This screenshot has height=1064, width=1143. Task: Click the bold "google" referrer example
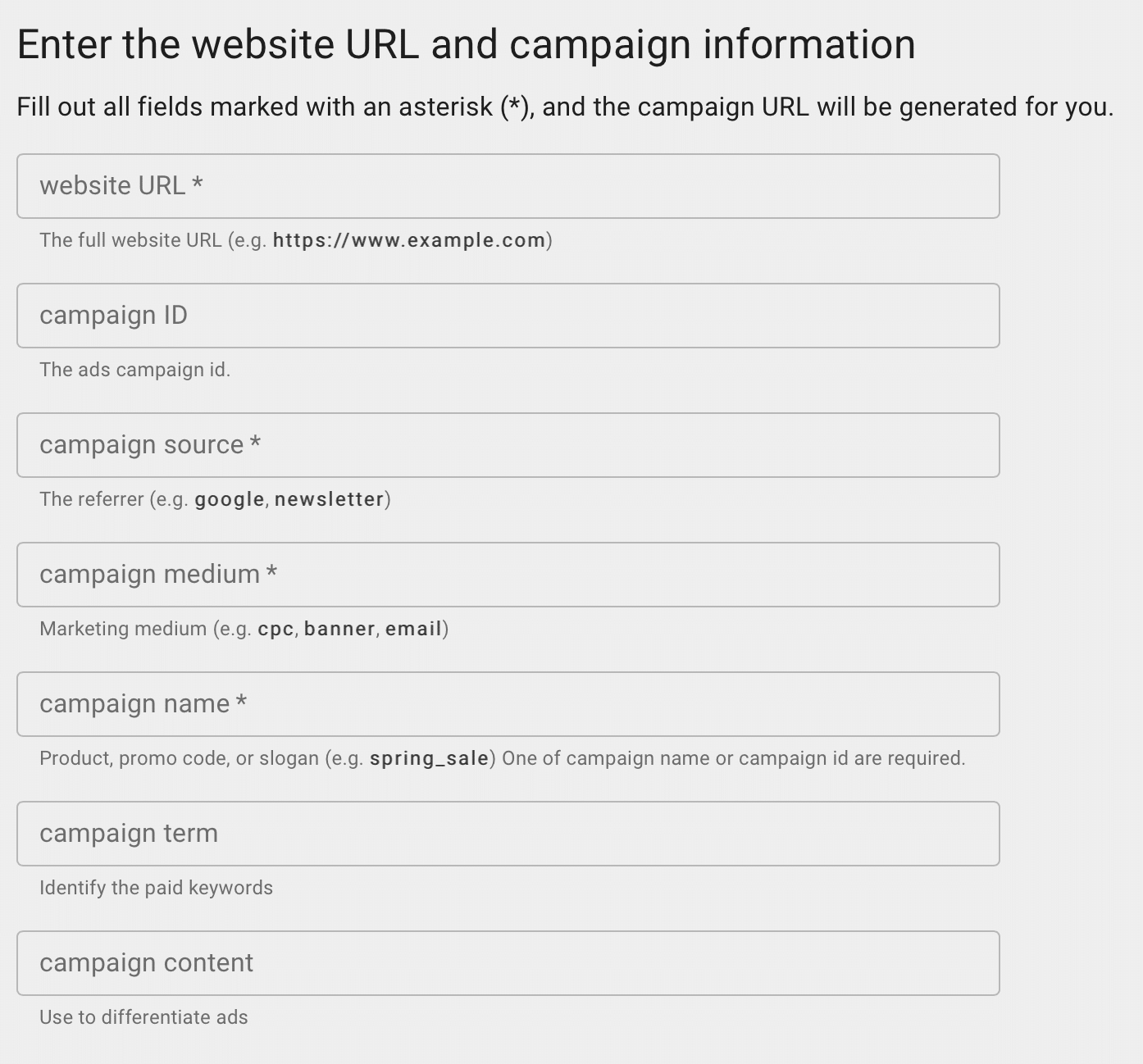pyautogui.click(x=230, y=499)
